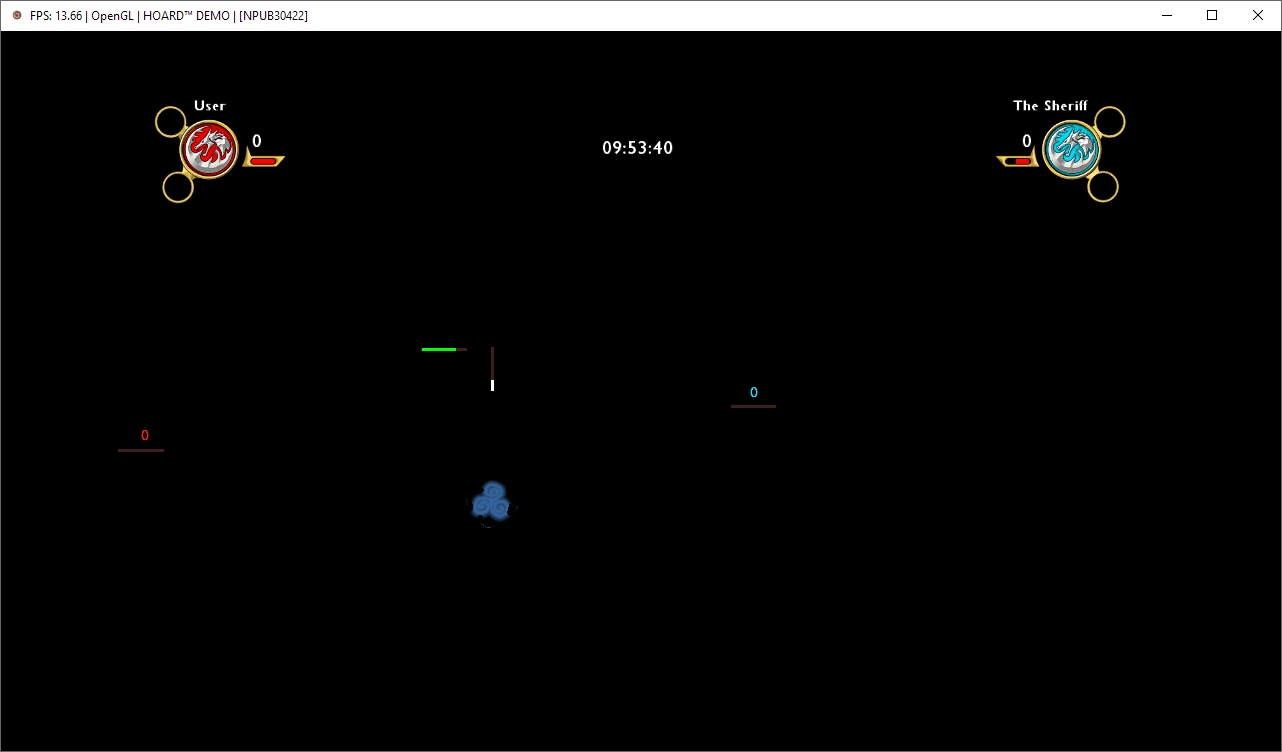The image size is (1282, 752).
Task: Click the white score 0 beside User's emblem
Action: pyautogui.click(x=257, y=142)
